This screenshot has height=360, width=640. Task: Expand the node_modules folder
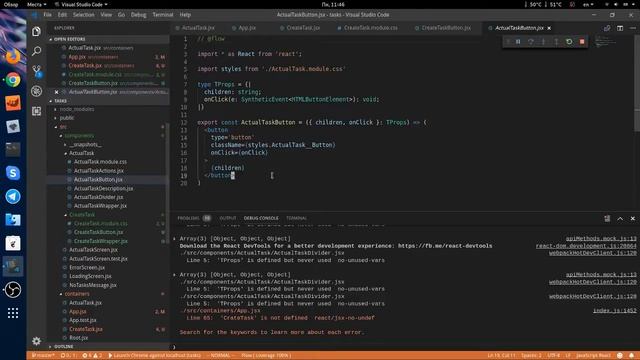tap(77, 109)
